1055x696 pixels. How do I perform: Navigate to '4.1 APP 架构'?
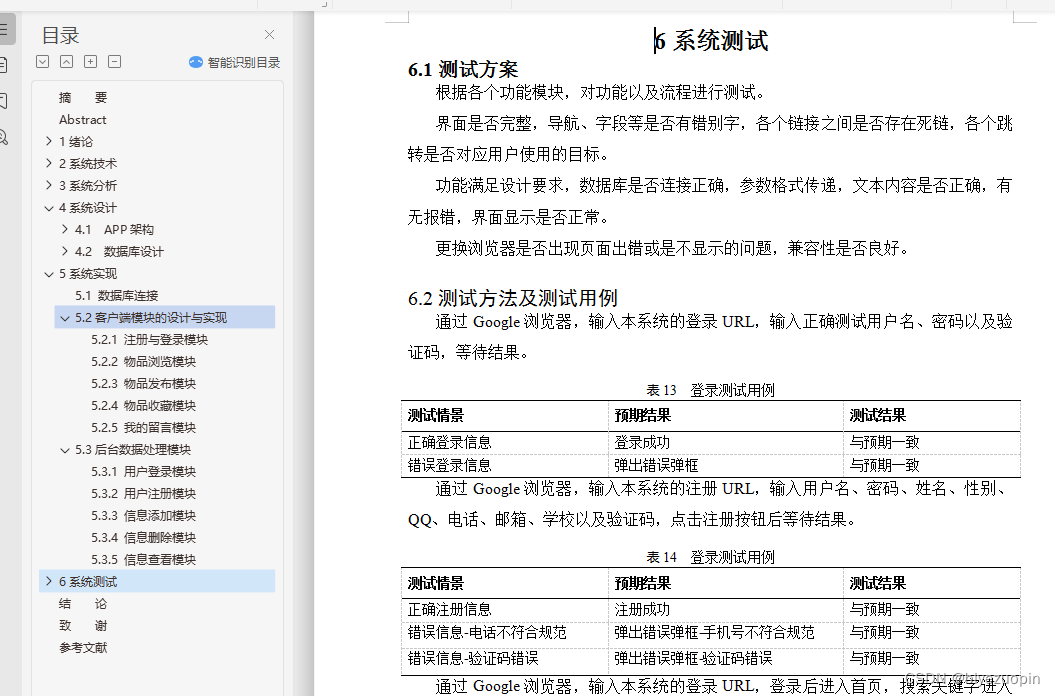(114, 230)
